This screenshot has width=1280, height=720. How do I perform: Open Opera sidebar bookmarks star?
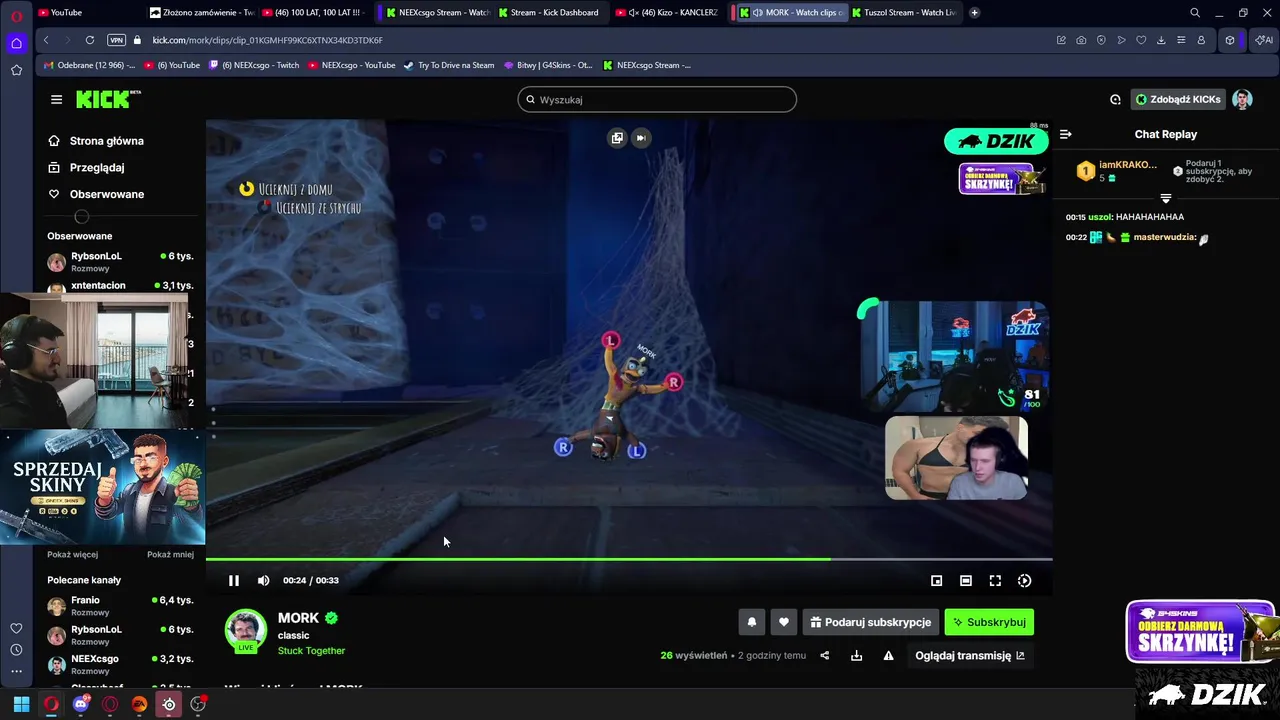click(16, 70)
